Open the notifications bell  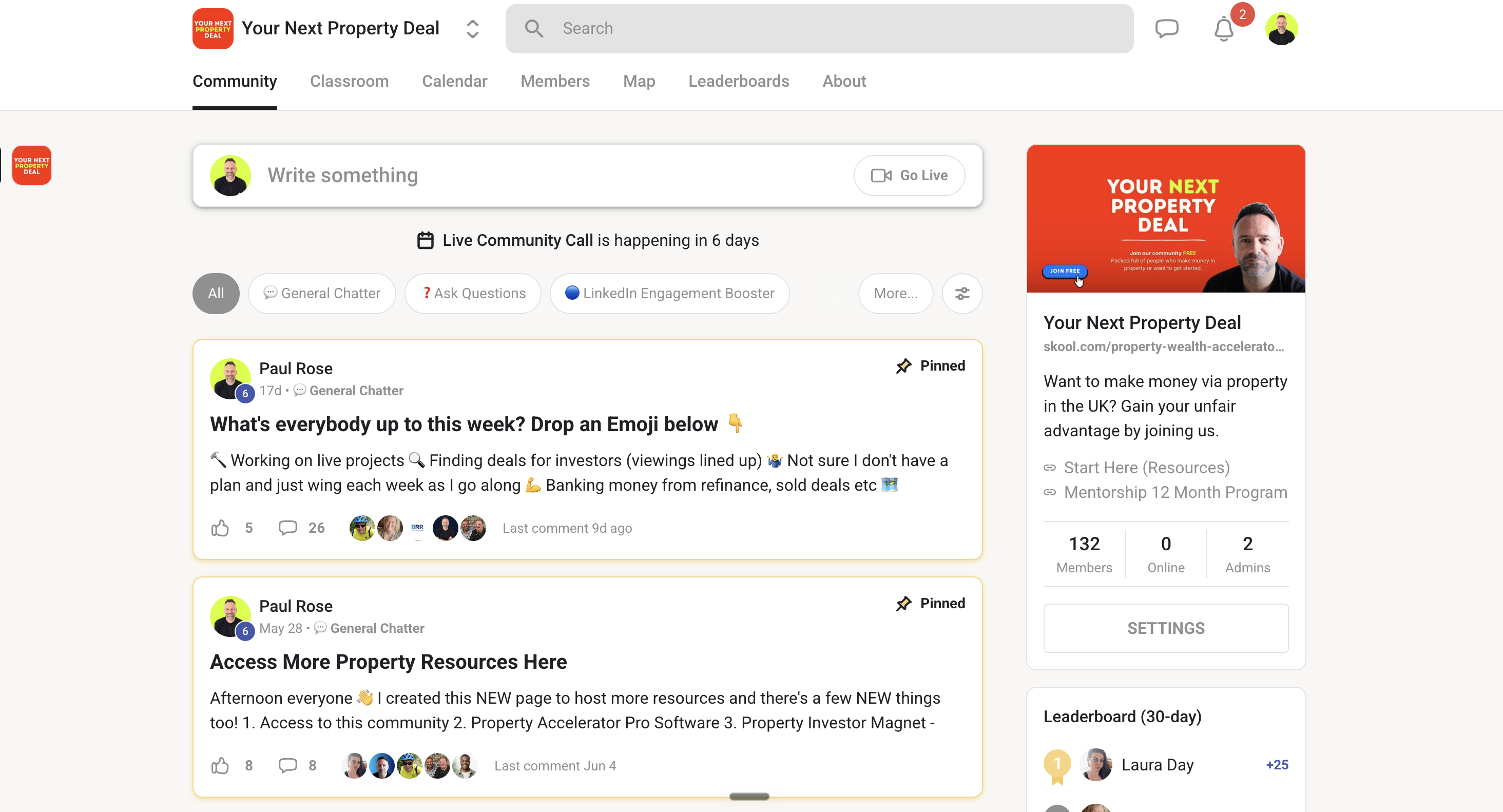[1224, 29]
